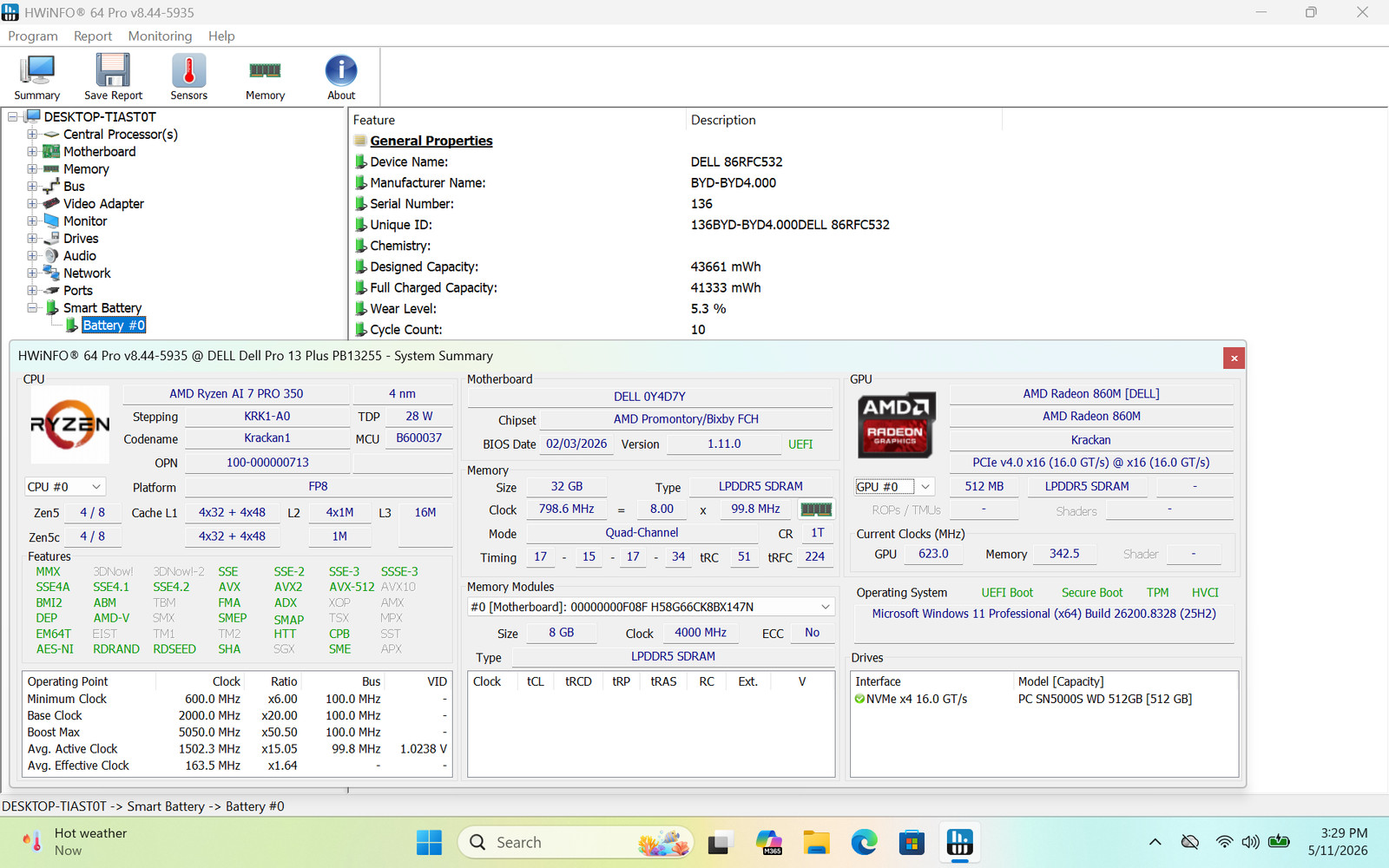Expand the Motherboard tree node
The width and height of the screenshot is (1389, 868).
[x=32, y=152]
